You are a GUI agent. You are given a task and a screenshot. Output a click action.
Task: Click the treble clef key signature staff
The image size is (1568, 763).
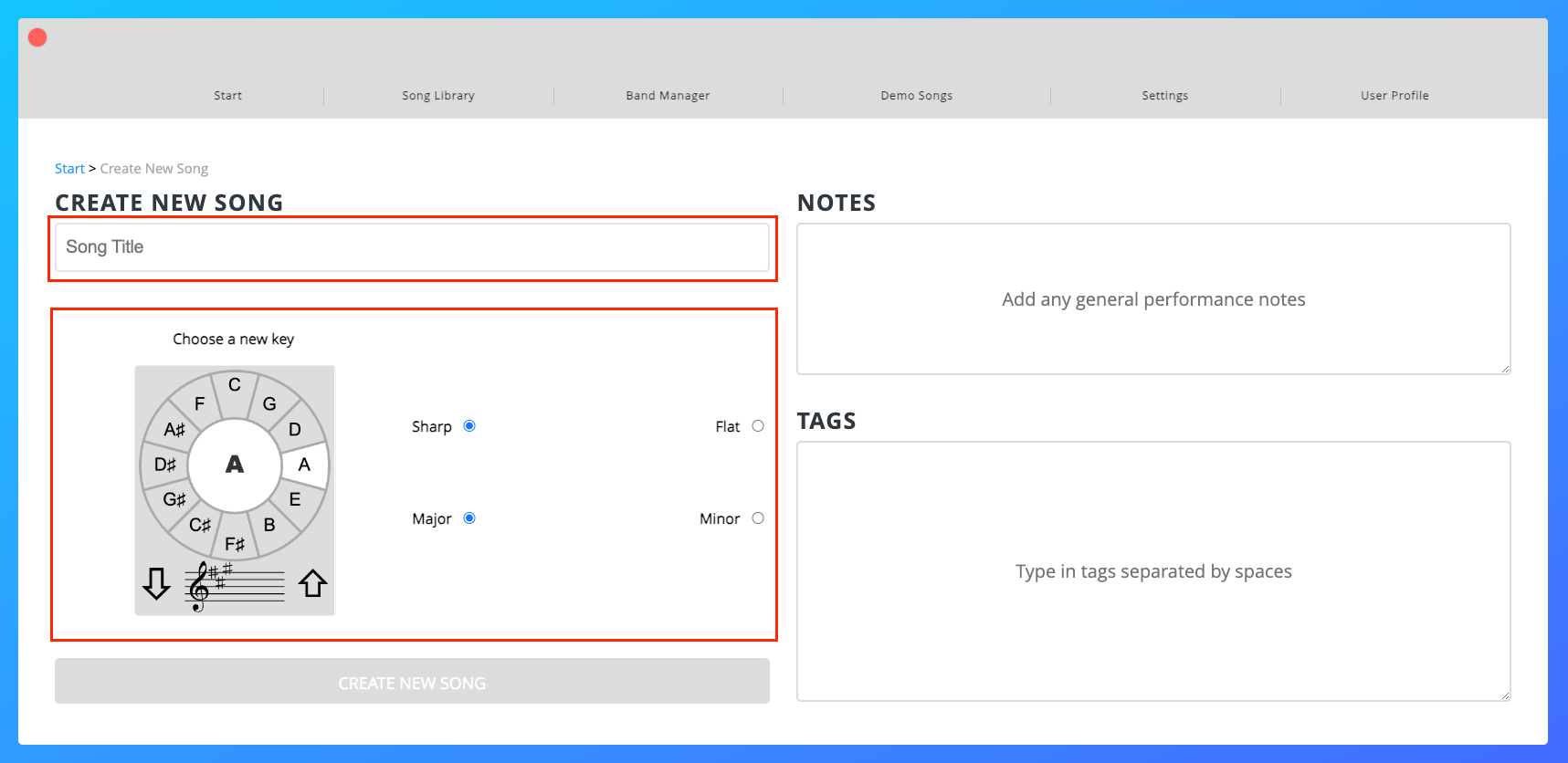click(x=235, y=585)
